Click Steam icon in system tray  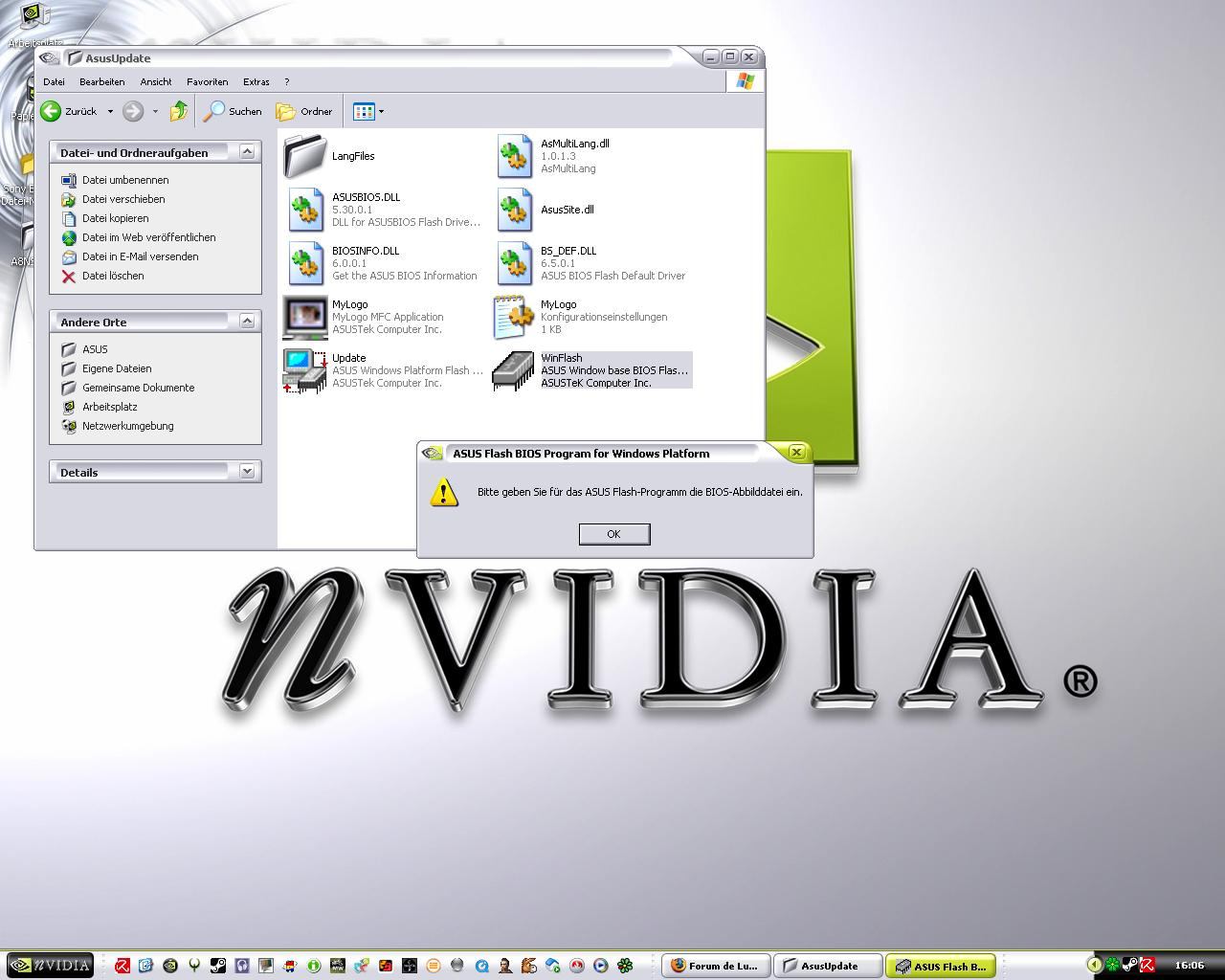pyautogui.click(x=1129, y=965)
